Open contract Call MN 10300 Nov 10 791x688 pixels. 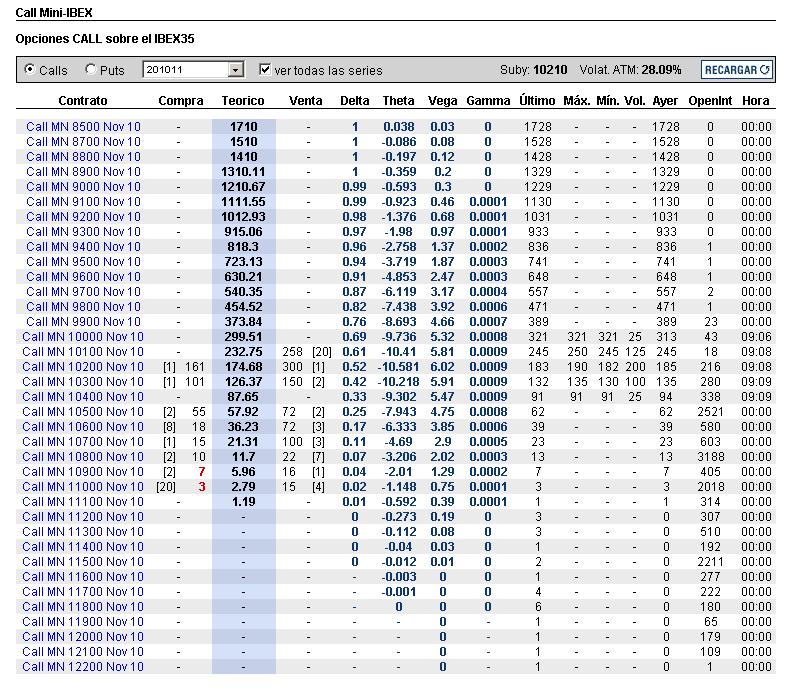pyautogui.click(x=83, y=382)
